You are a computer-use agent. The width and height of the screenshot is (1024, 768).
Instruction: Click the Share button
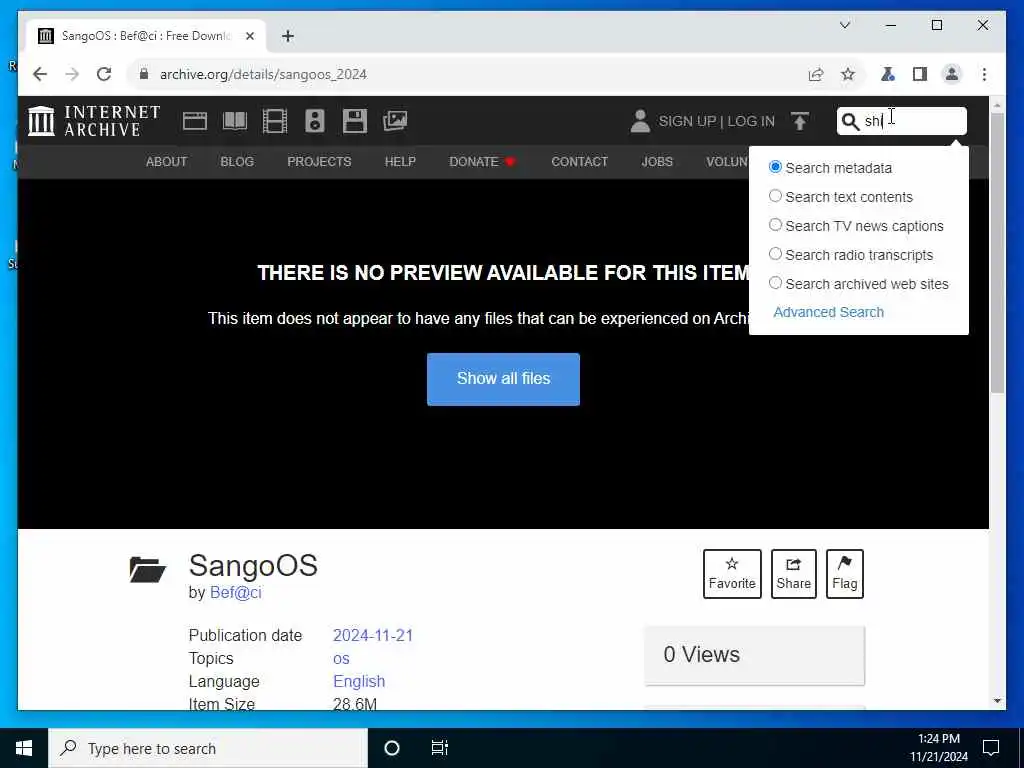click(x=793, y=574)
